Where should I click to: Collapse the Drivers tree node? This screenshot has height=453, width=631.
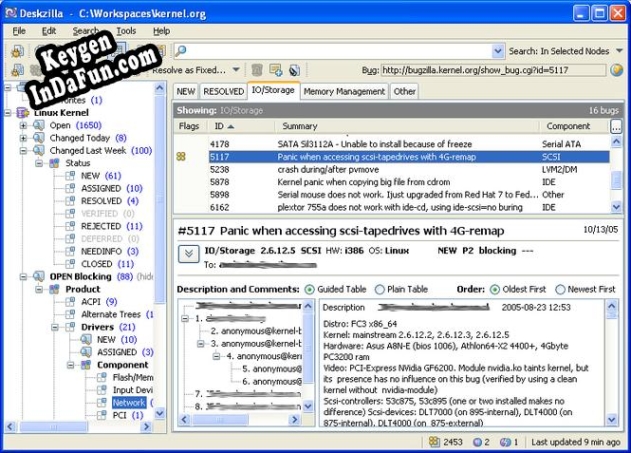tap(55, 327)
